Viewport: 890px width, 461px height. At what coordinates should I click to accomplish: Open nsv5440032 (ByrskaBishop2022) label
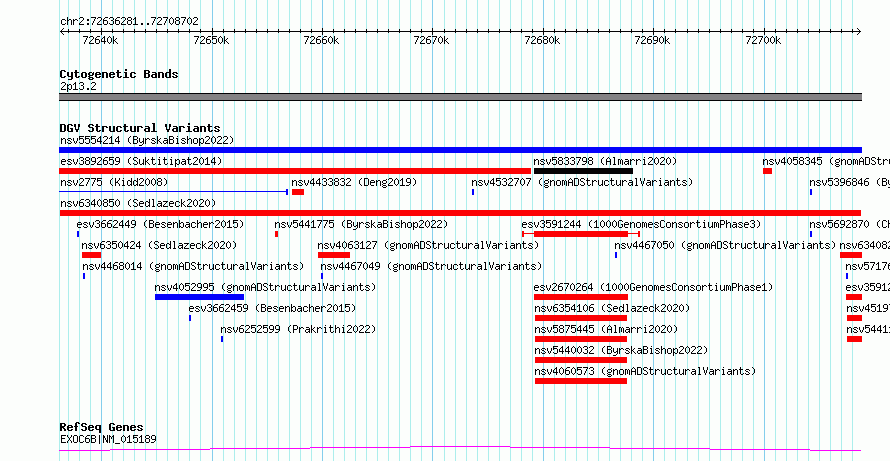622,350
